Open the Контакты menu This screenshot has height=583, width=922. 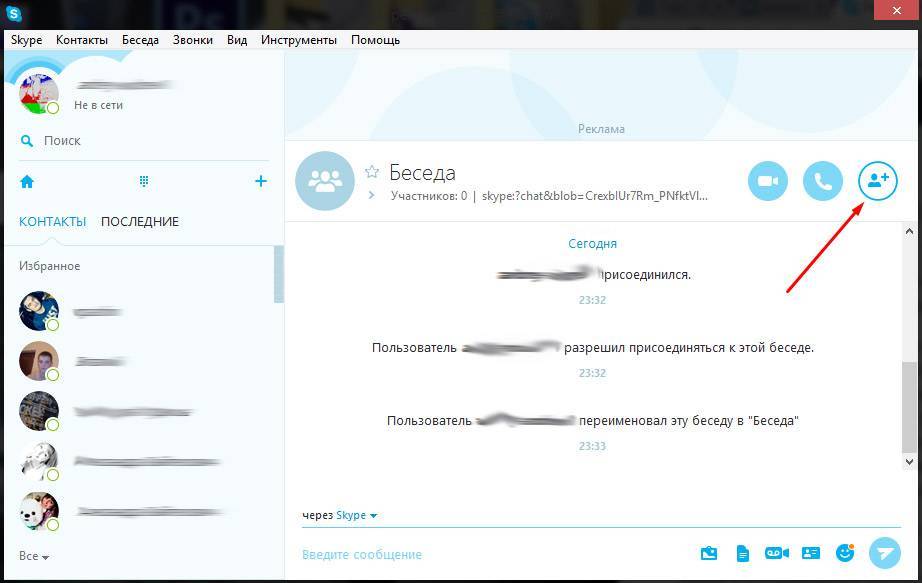[x=82, y=40]
